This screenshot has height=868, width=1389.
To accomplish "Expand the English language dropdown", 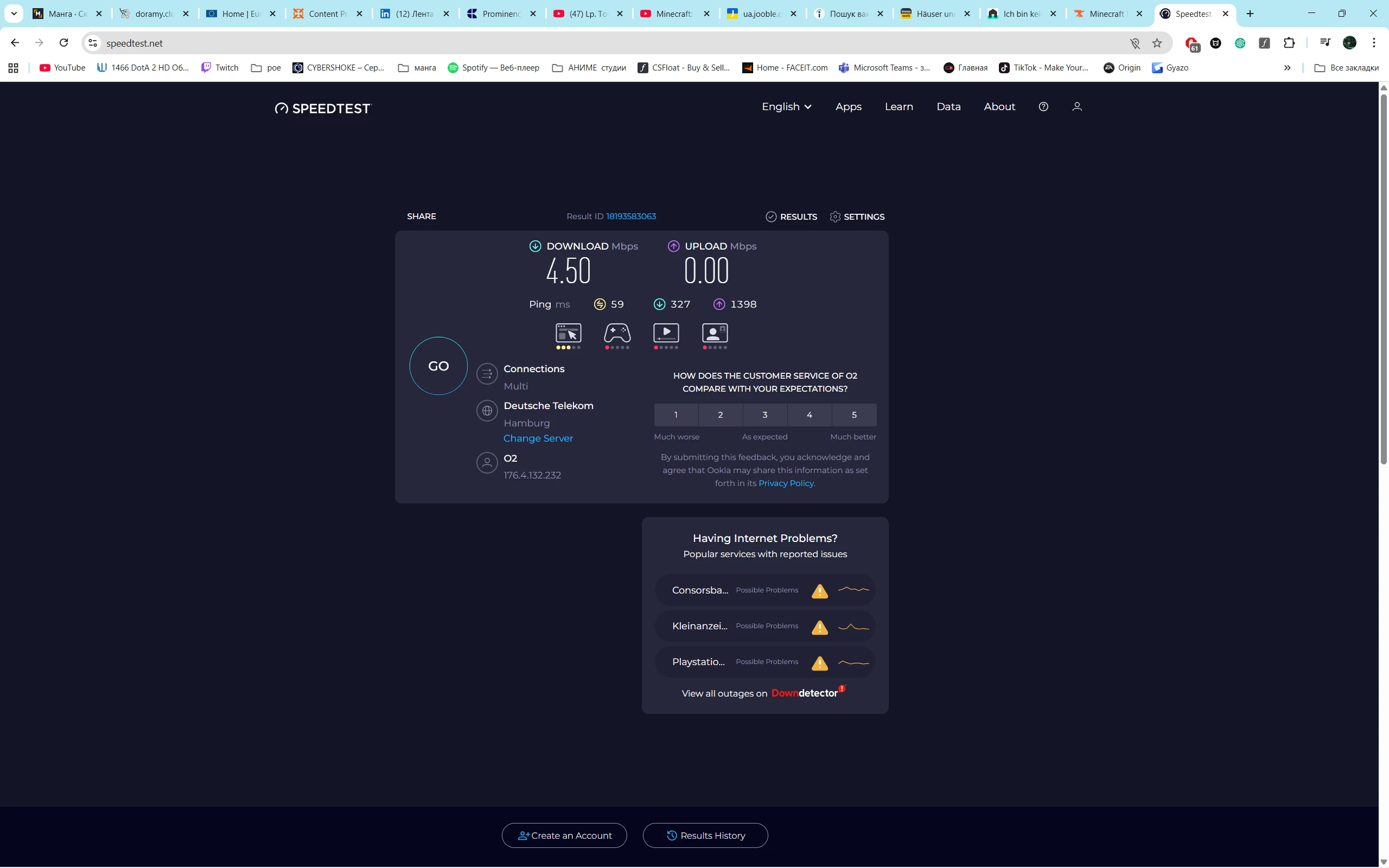I will pyautogui.click(x=786, y=107).
